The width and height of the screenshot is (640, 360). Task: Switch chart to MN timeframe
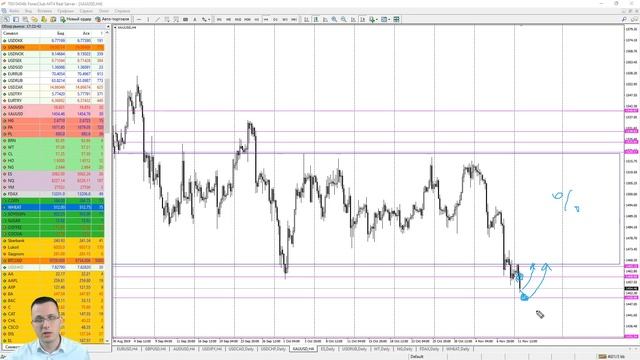294,19
